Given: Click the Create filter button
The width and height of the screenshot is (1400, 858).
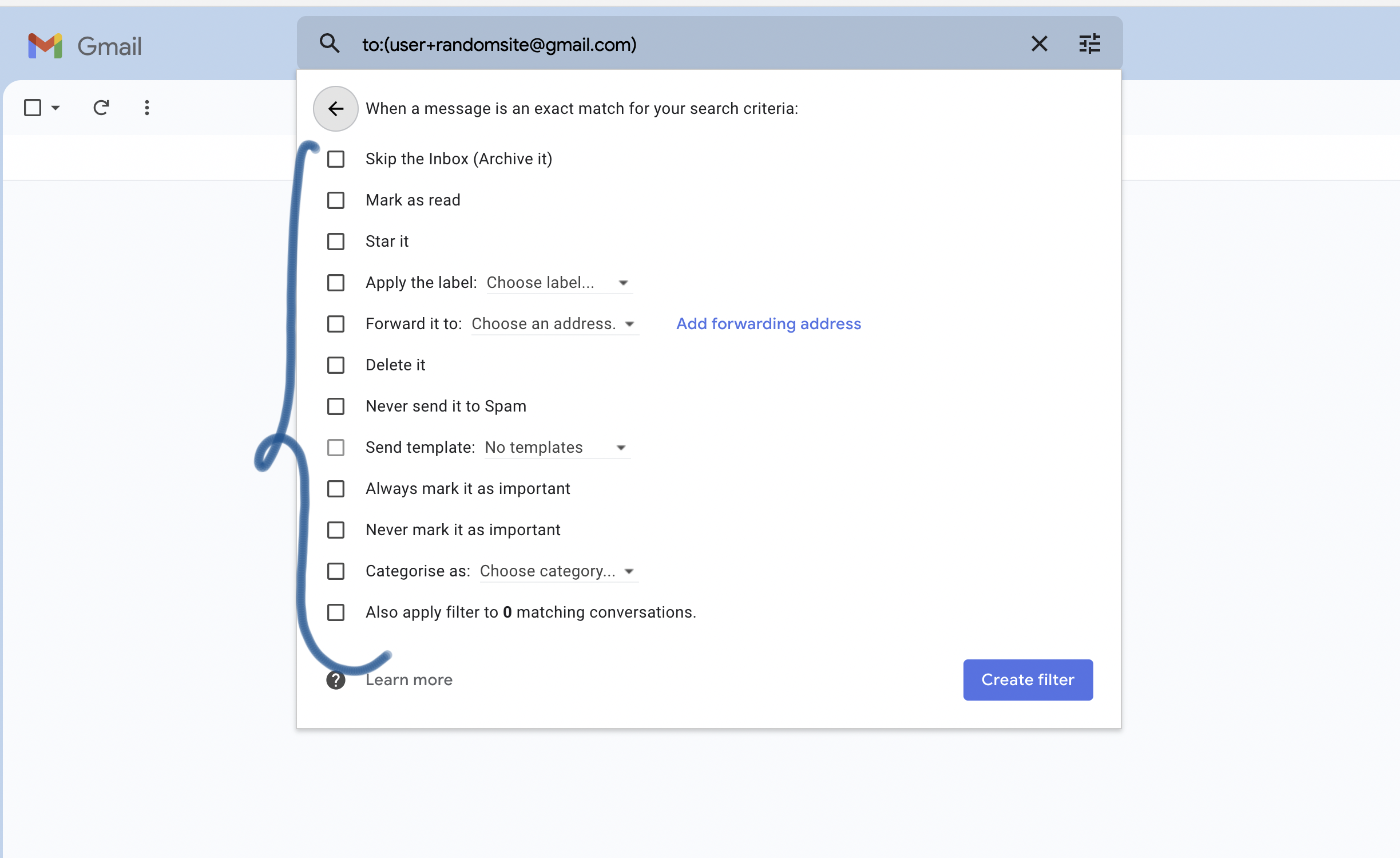Looking at the screenshot, I should click(1028, 680).
